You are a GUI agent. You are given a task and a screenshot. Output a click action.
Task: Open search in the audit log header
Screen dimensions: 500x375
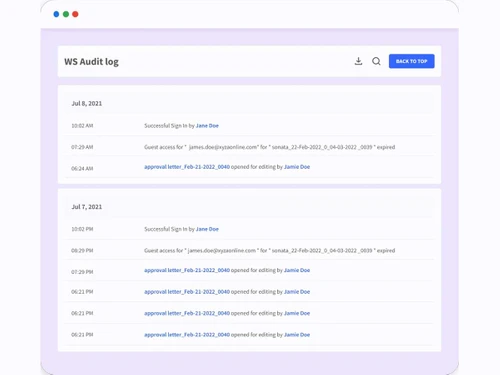click(x=376, y=61)
